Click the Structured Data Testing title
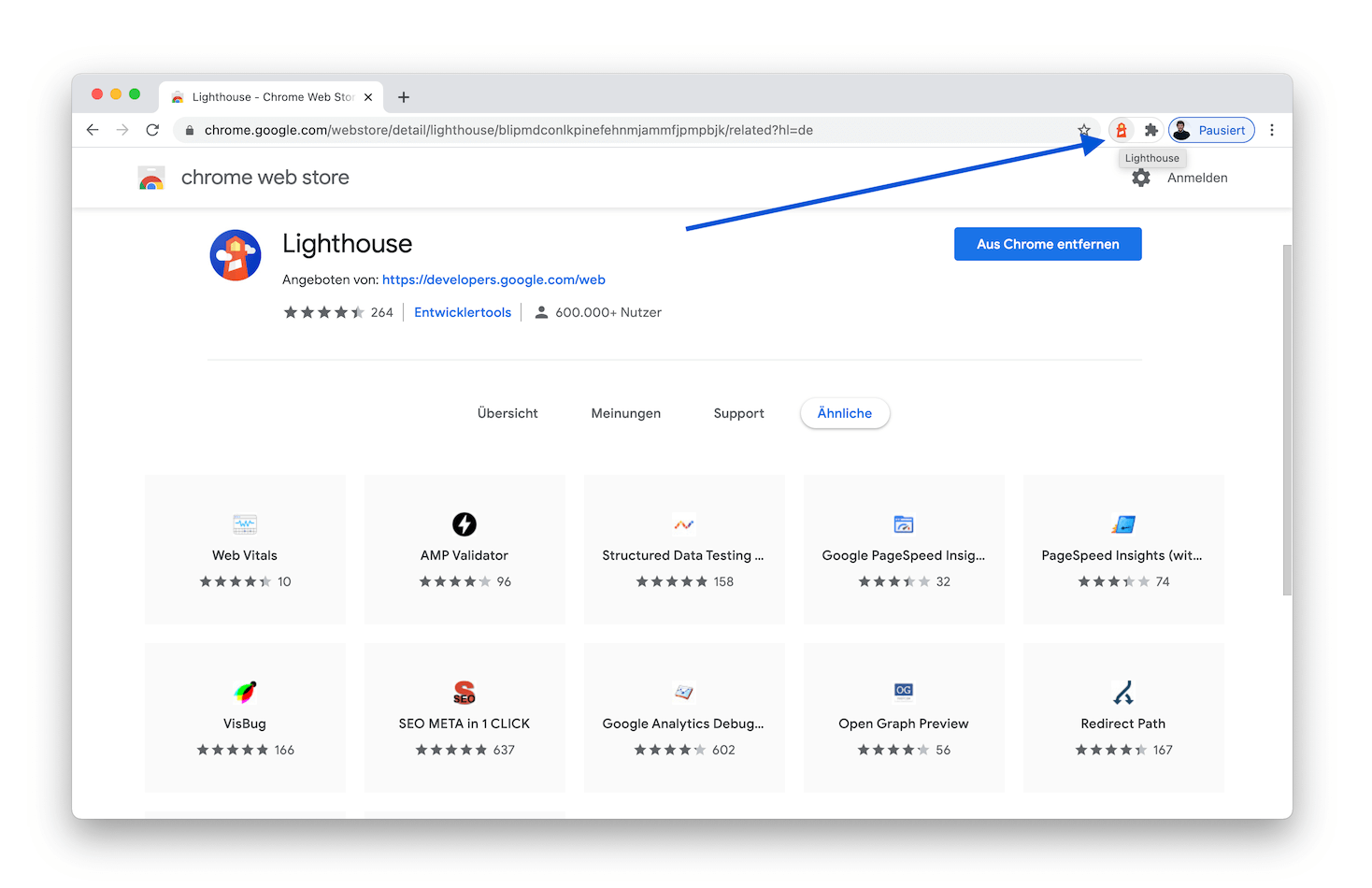This screenshot has height=888, width=1372. [683, 555]
